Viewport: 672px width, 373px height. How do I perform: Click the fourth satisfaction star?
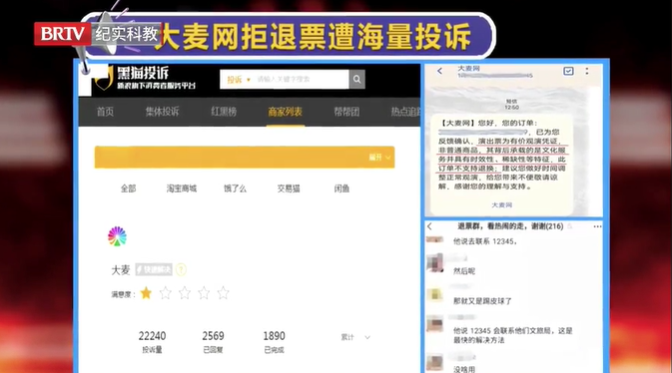coord(204,293)
